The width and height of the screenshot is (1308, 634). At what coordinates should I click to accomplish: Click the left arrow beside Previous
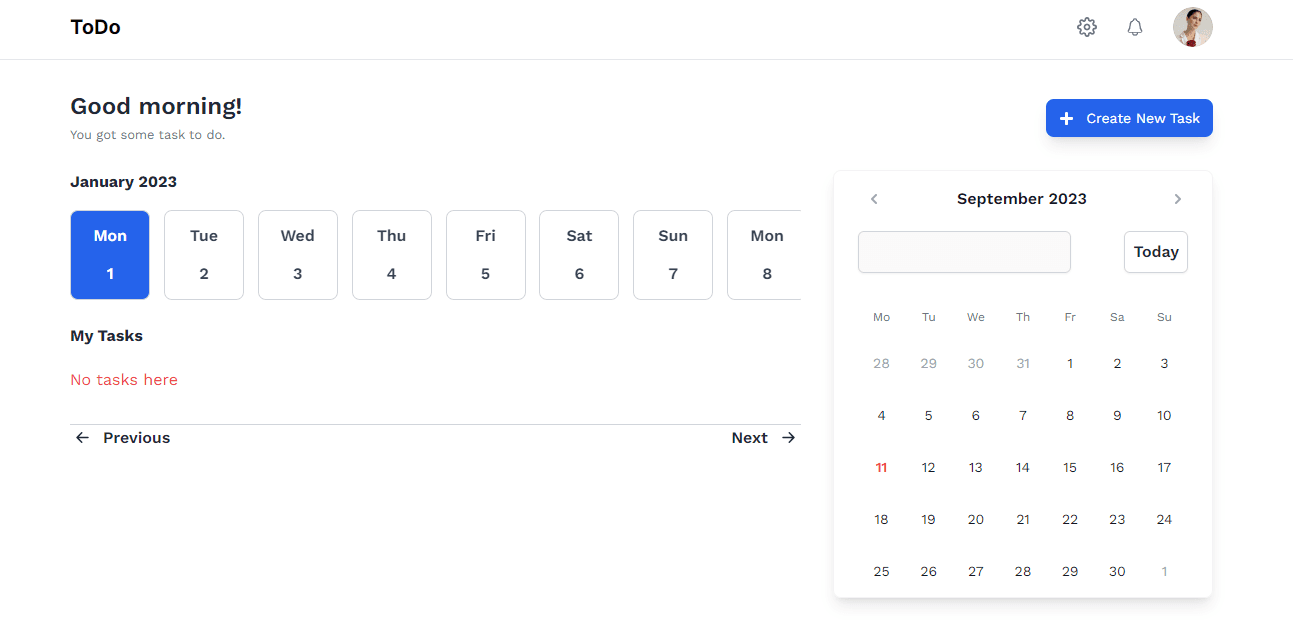(82, 438)
